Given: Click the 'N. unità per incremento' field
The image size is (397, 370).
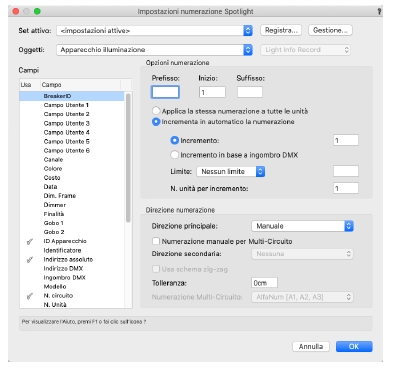Looking at the screenshot, I should (346, 188).
